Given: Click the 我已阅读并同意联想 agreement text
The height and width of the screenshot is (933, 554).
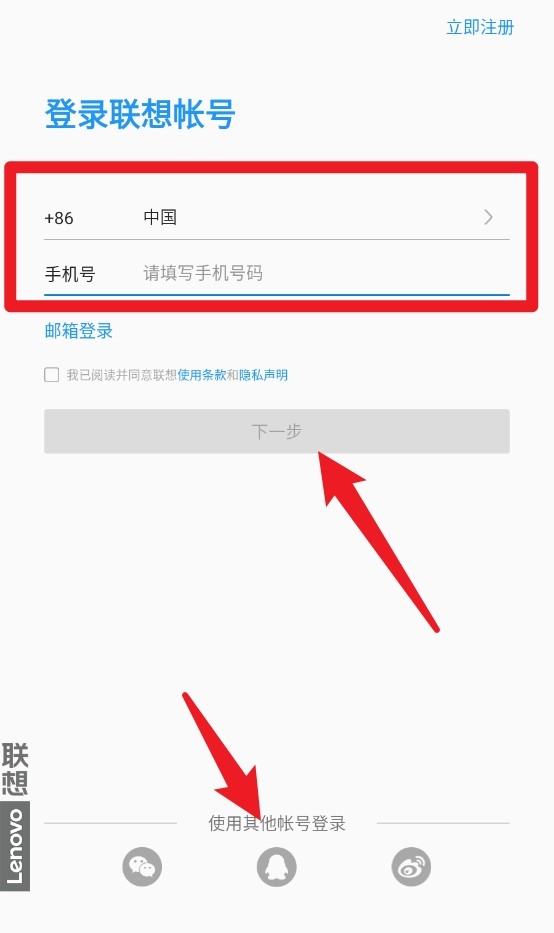Looking at the screenshot, I should (122, 375).
